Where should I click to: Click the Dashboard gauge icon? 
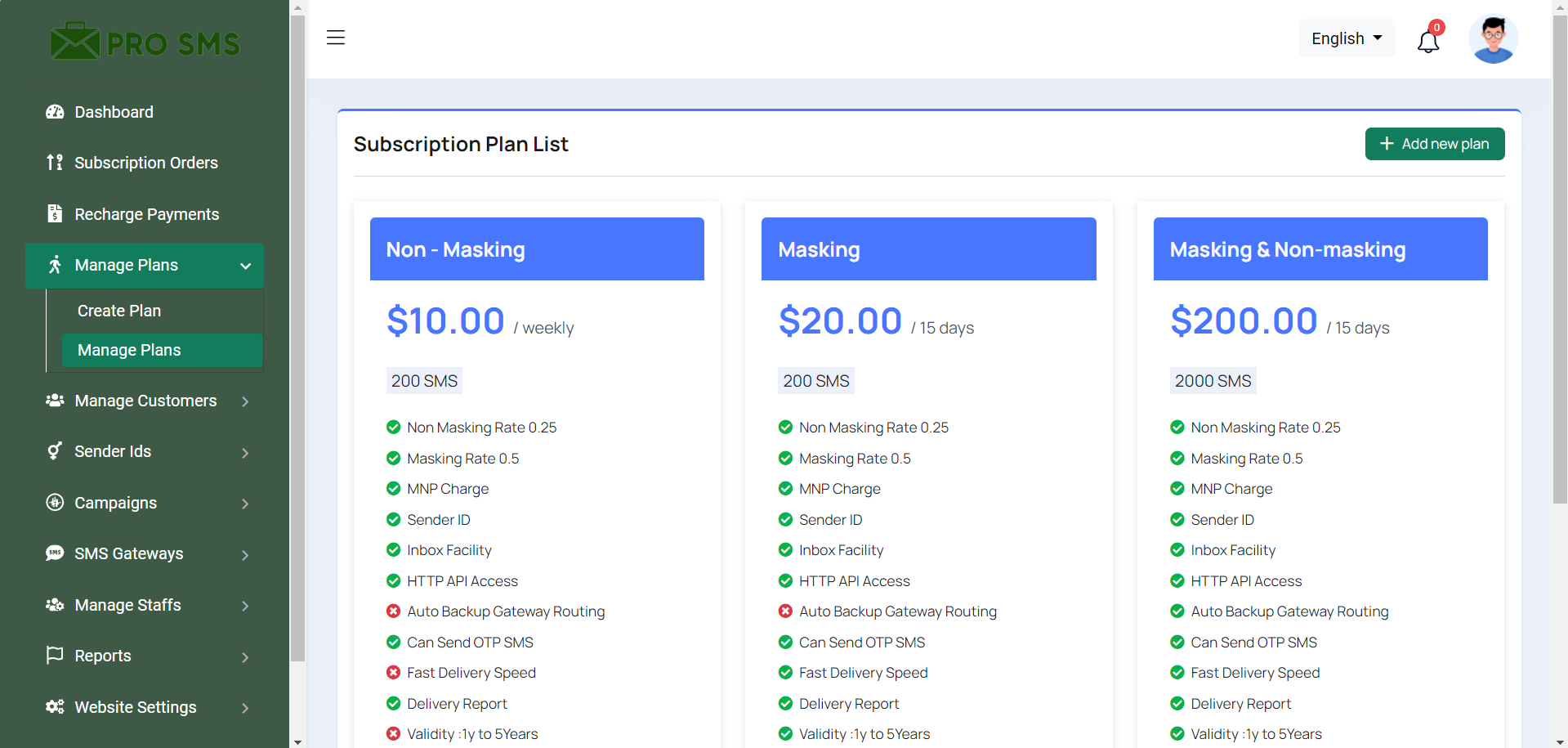click(55, 112)
